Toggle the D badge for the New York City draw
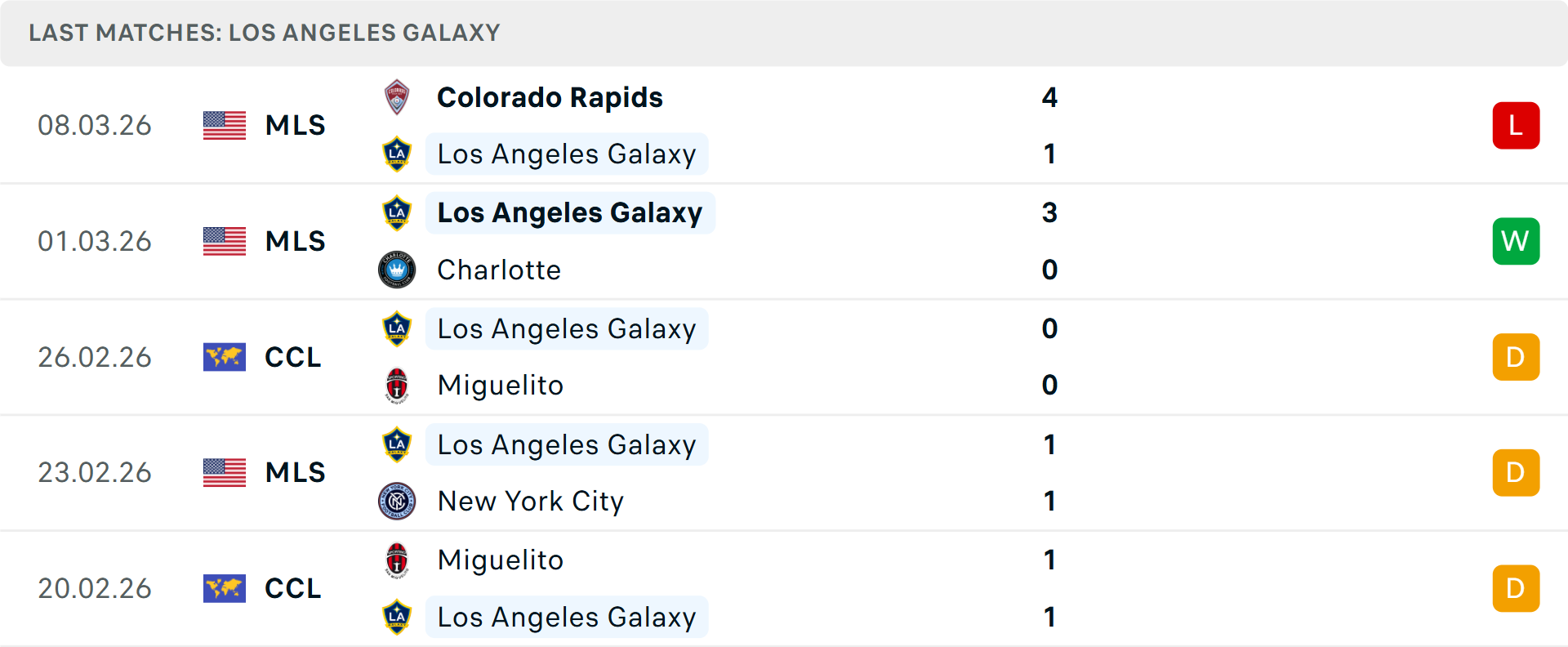 coord(1516,472)
